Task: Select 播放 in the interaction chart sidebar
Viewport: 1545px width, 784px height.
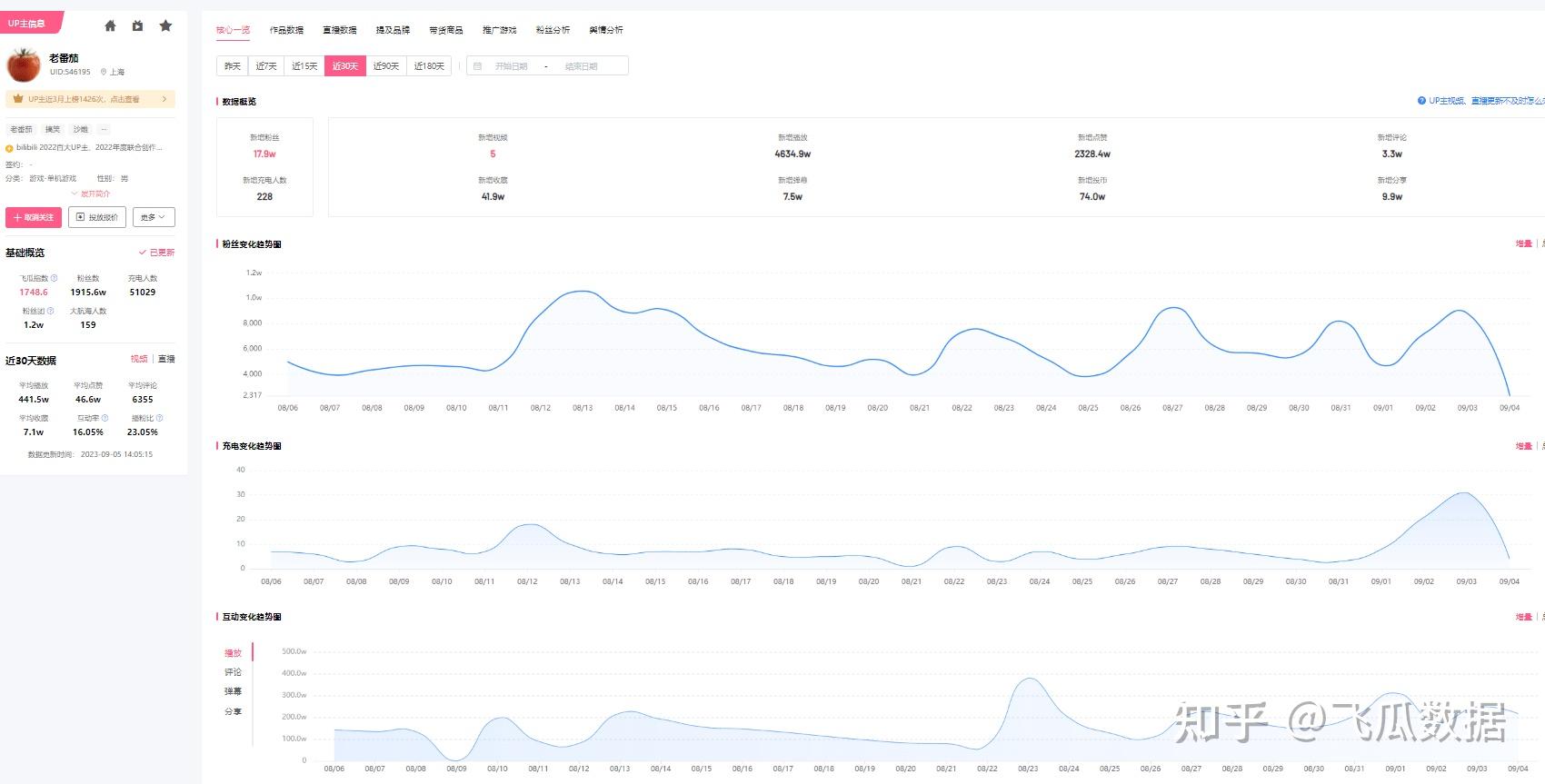Action: tap(234, 653)
